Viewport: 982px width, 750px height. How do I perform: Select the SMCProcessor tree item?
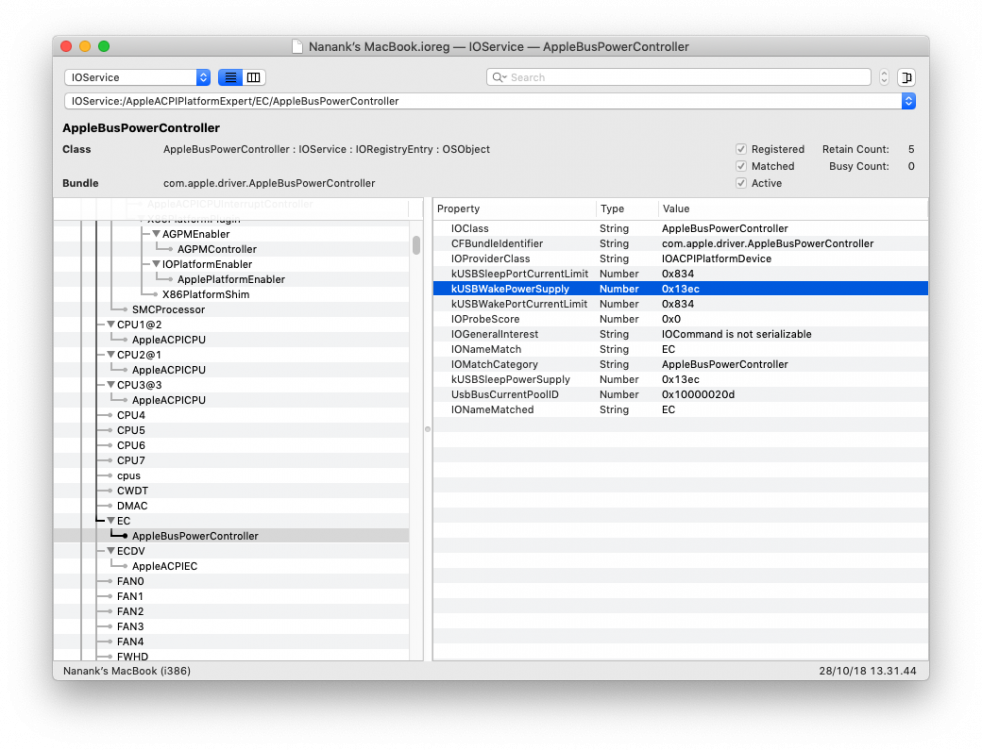pyautogui.click(x=168, y=309)
